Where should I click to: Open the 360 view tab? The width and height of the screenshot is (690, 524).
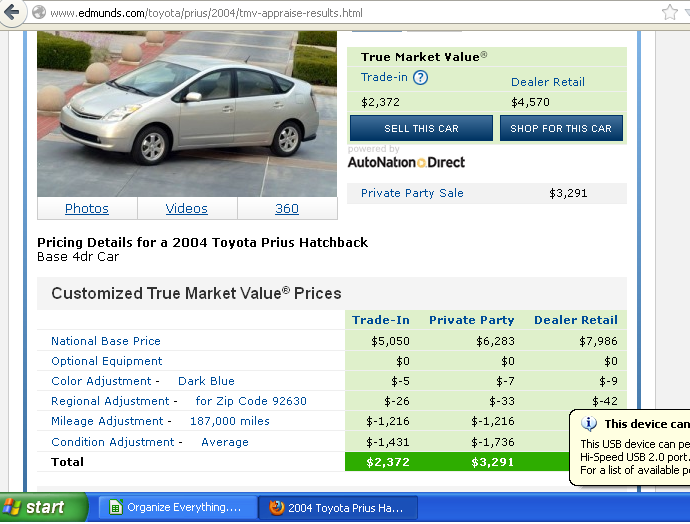(287, 209)
